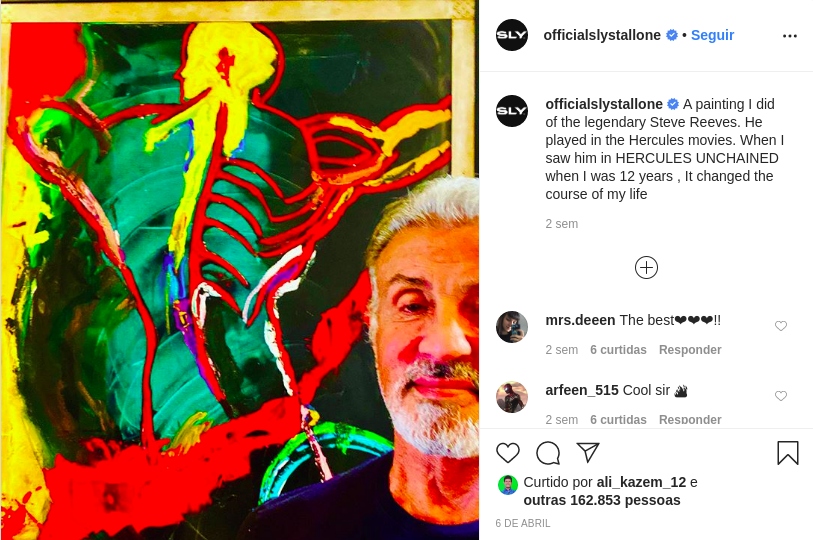Reply to arfeen_515's comment
Screen dimensions: 813x540
coord(690,420)
